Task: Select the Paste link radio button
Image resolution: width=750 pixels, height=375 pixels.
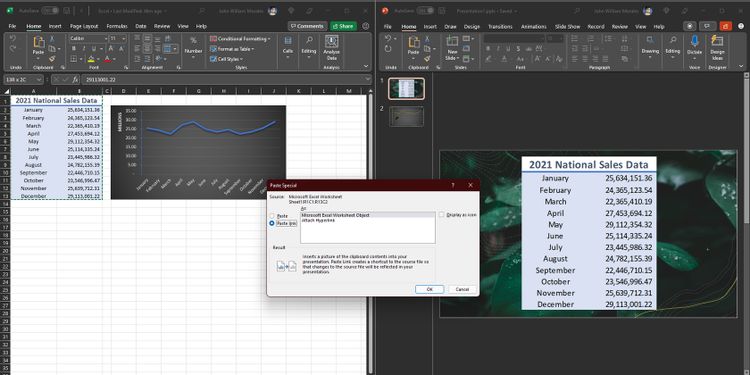Action: [272, 223]
